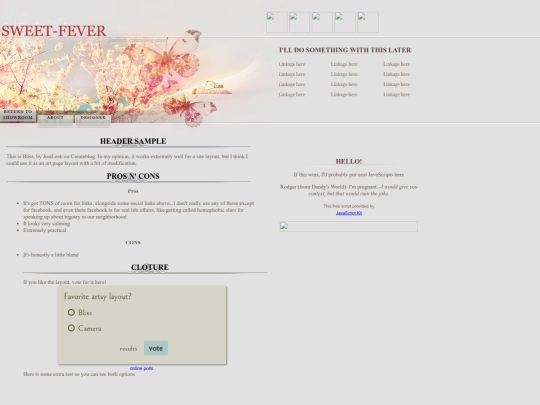The image size is (540, 405).
Task: Click the first broken social icon at top
Action: [277, 22]
